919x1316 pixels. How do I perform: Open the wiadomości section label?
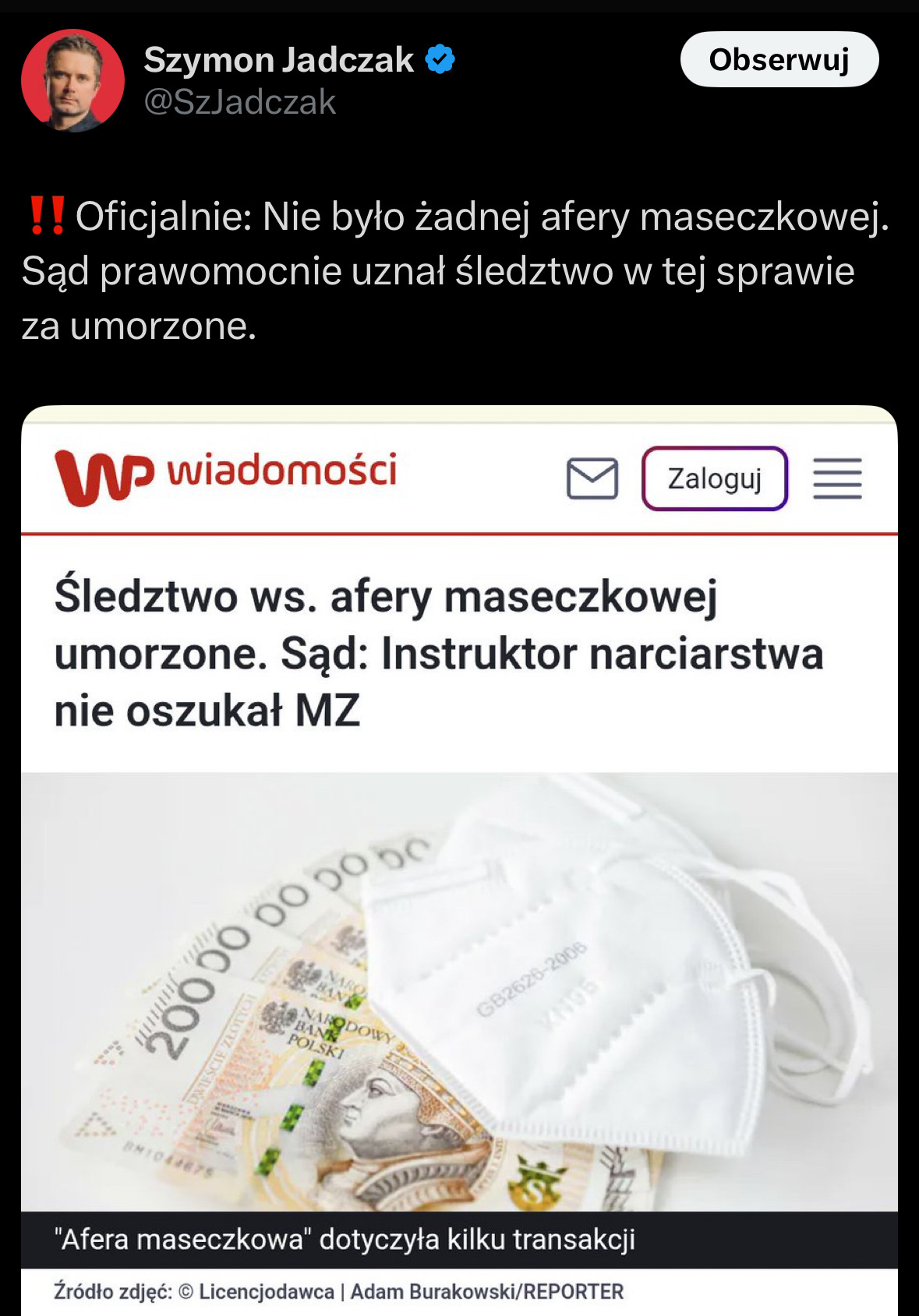282,470
